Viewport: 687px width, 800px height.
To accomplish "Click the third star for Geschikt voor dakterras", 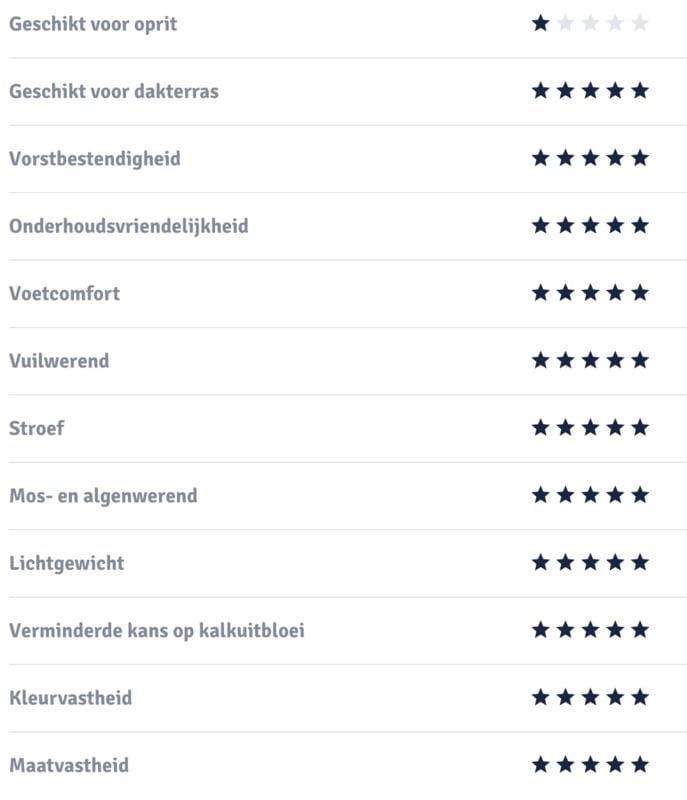I will 590,91.
